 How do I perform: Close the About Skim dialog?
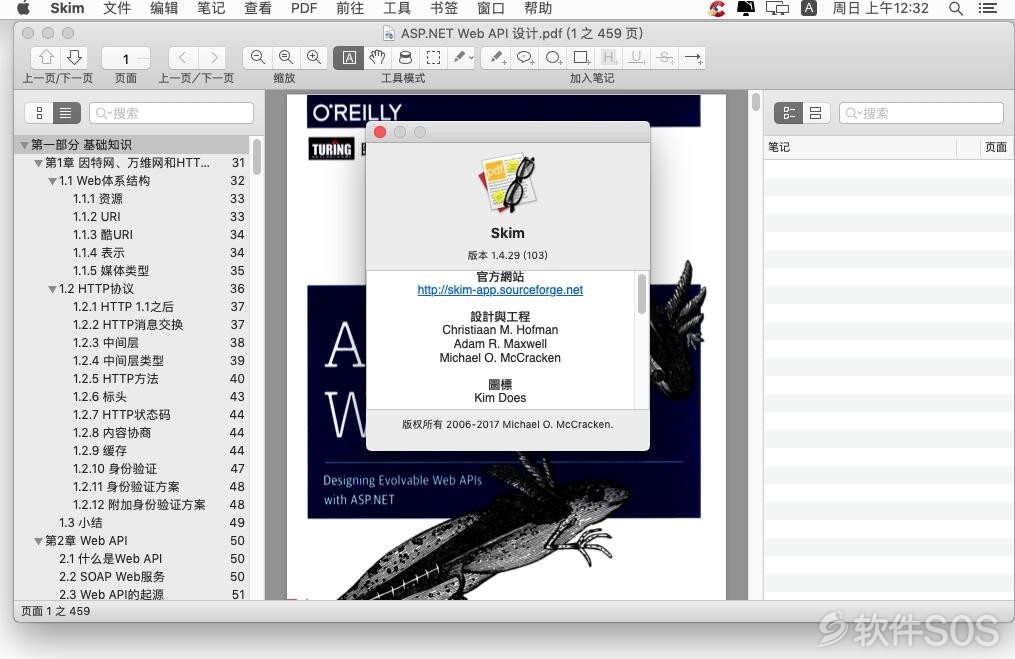[x=380, y=132]
